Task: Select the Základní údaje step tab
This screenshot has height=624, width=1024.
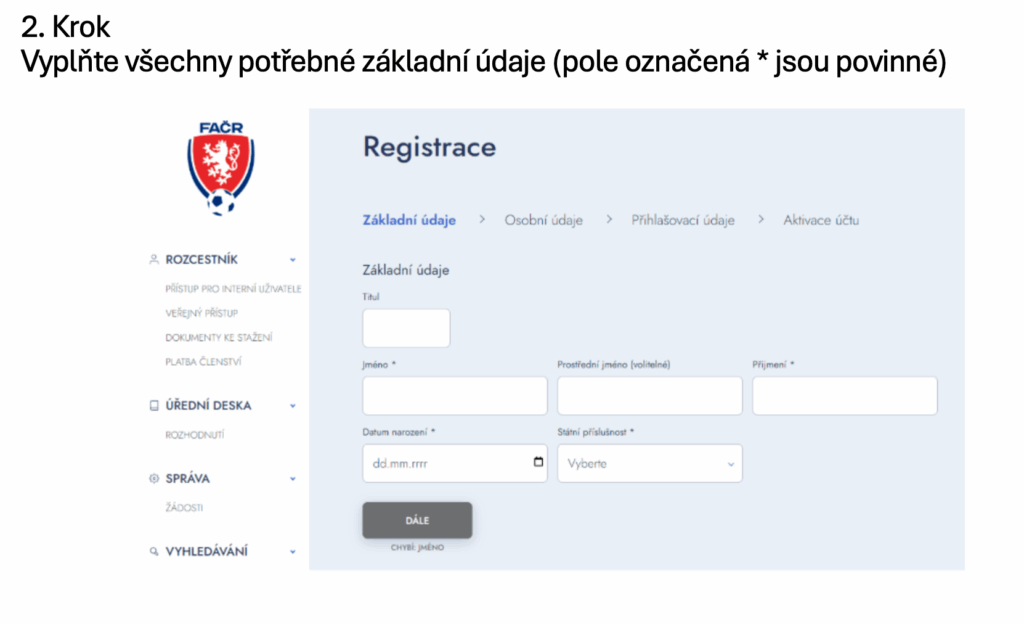Action: 409,220
